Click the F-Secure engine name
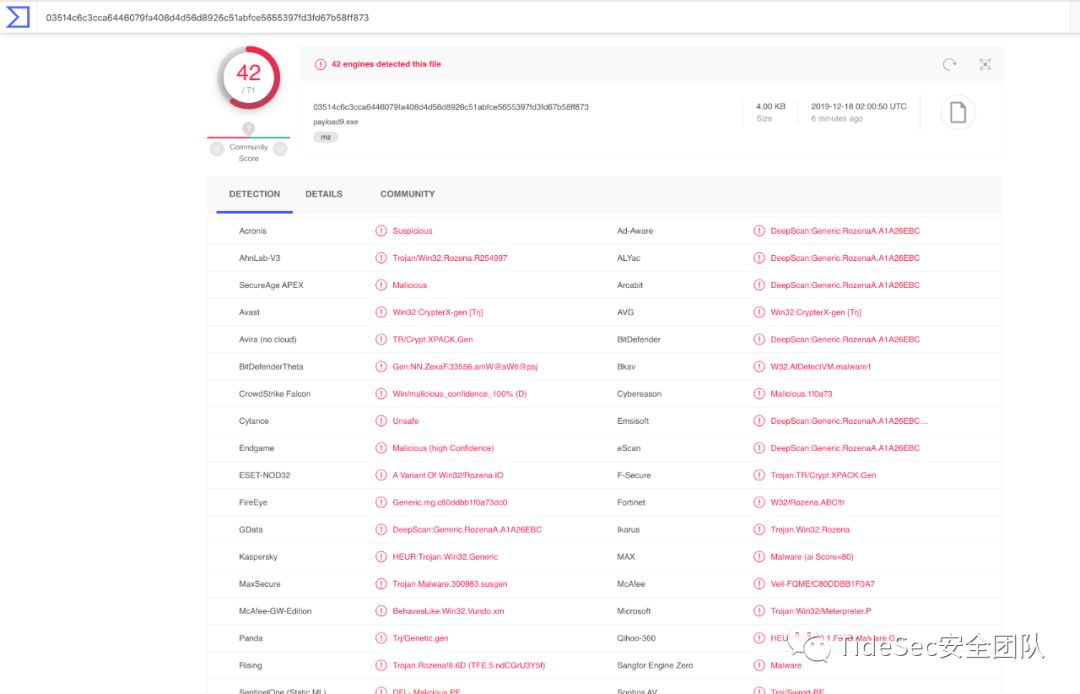The height and width of the screenshot is (694, 1080). pyautogui.click(x=634, y=475)
